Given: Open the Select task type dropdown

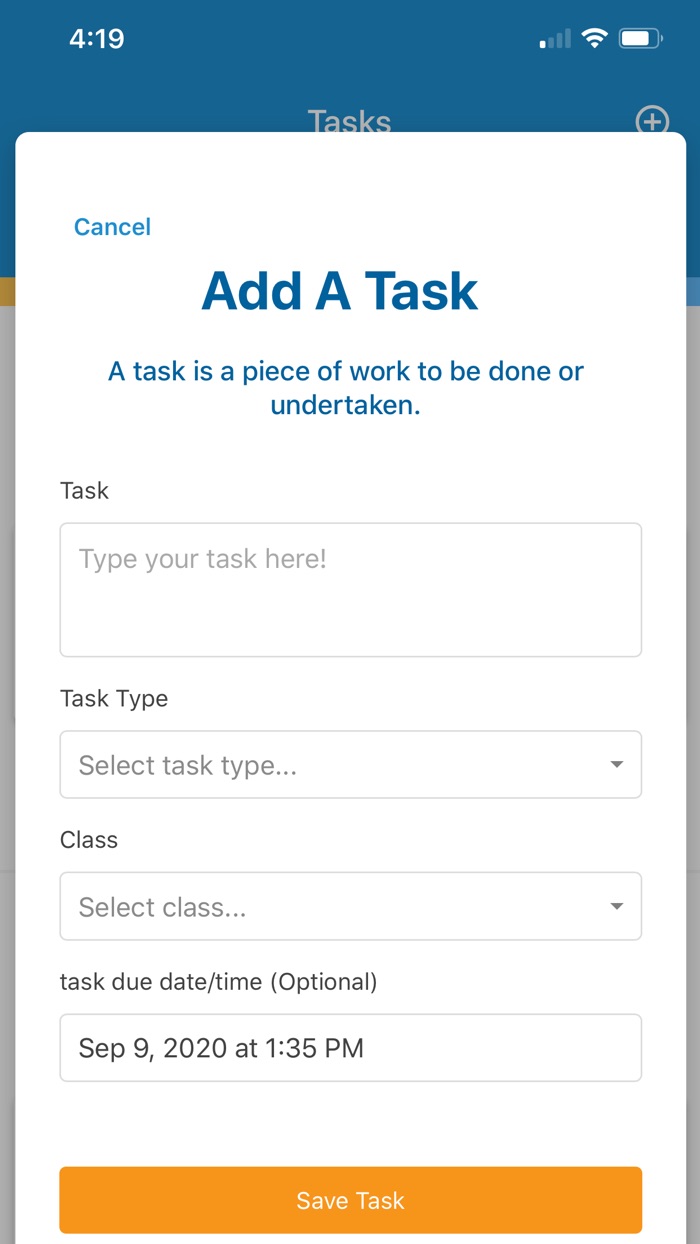Looking at the screenshot, I should [x=330, y=765].
